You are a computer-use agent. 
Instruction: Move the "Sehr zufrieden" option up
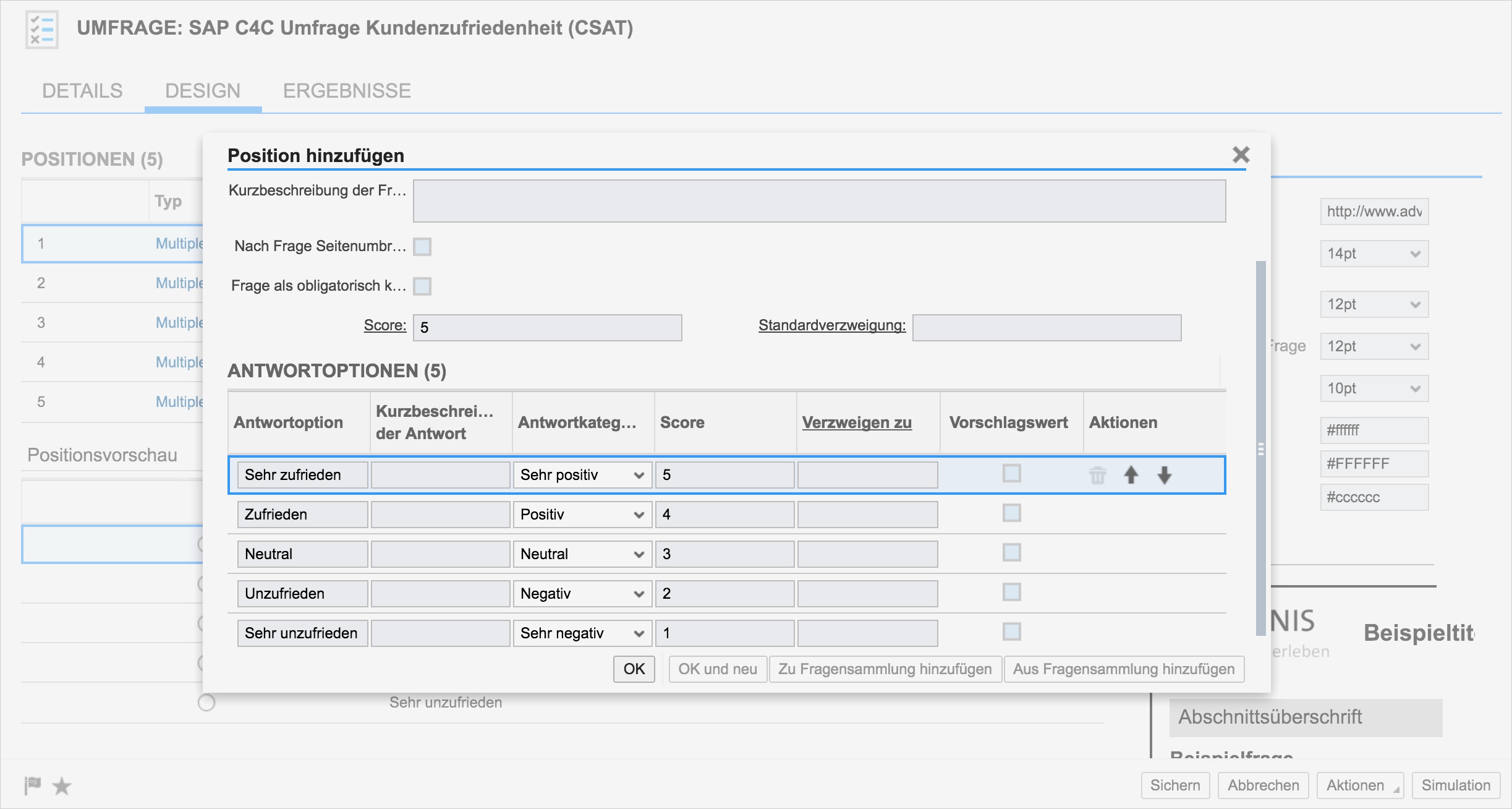(1131, 475)
